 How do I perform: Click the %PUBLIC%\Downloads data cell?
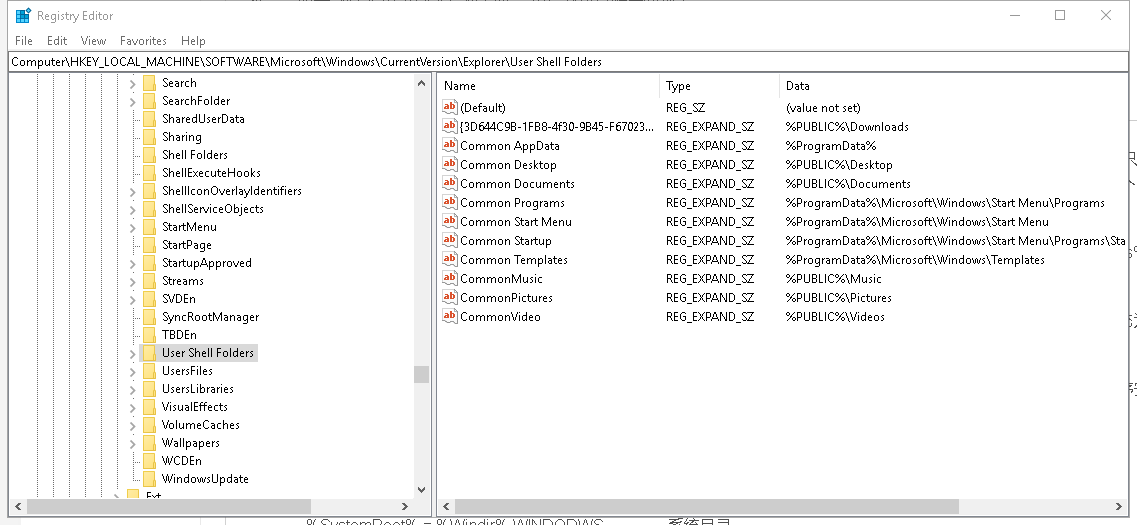pyautogui.click(x=847, y=126)
